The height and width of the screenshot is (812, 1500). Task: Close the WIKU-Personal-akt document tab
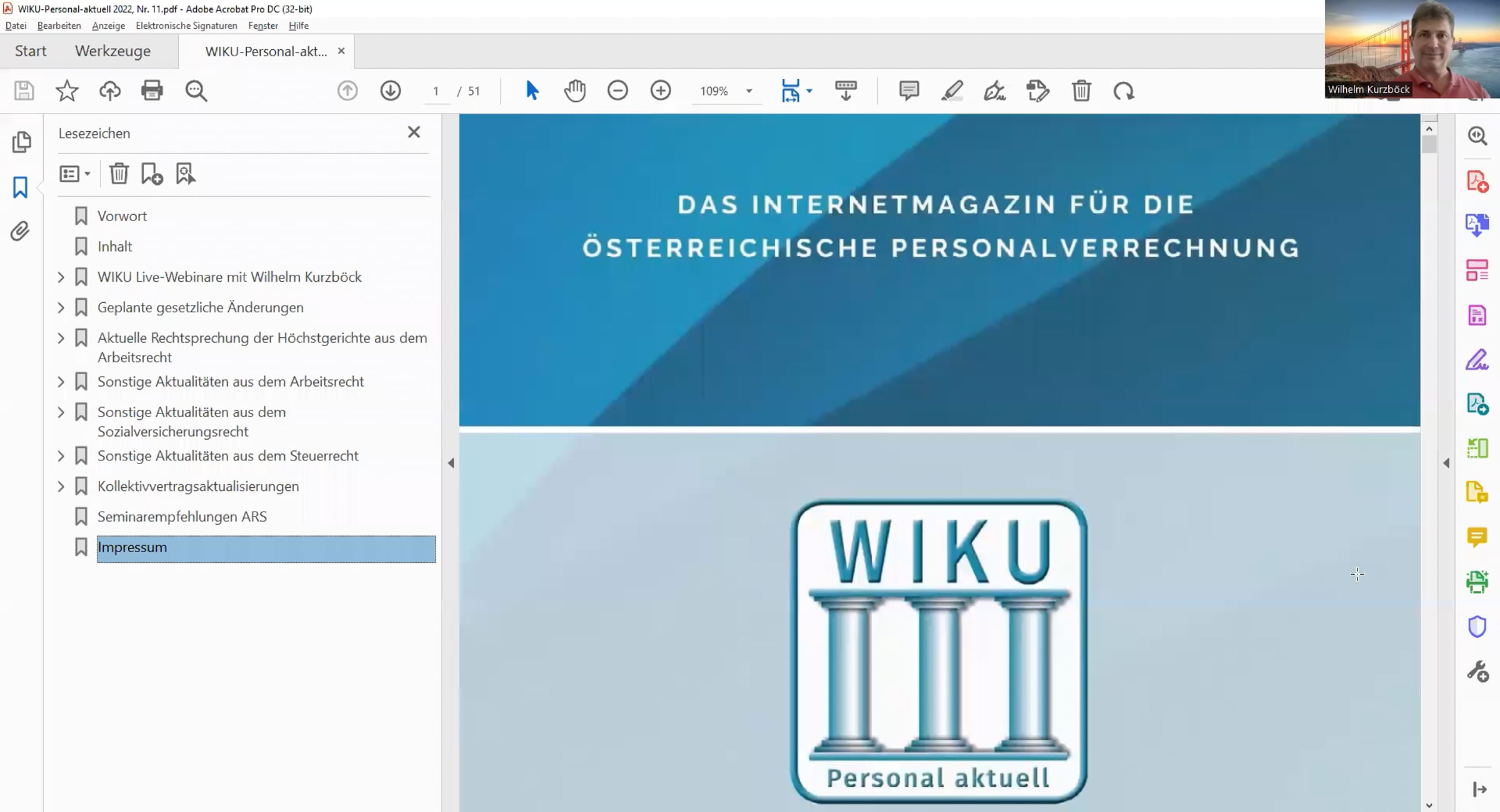pos(341,51)
